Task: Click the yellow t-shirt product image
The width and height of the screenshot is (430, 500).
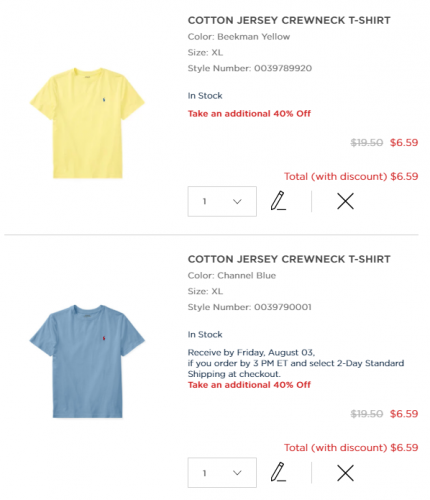Action: click(x=87, y=123)
